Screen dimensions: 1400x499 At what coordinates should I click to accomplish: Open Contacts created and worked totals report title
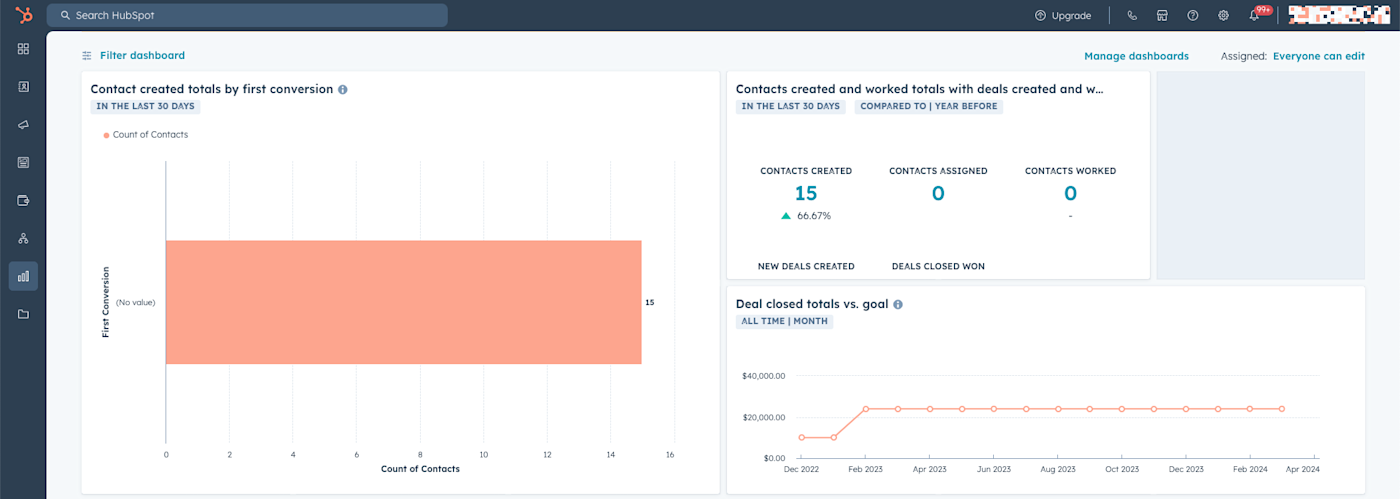pos(920,89)
